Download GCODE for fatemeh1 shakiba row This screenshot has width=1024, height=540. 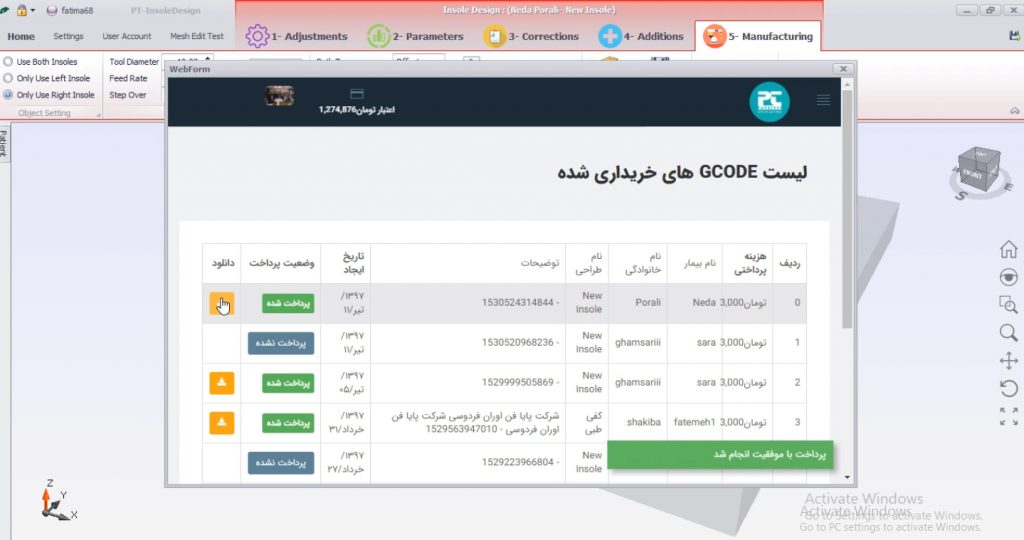[221, 422]
